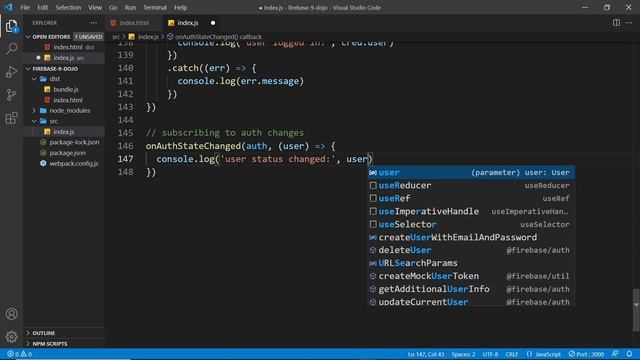Click src breadcrumb segment

(x=116, y=37)
